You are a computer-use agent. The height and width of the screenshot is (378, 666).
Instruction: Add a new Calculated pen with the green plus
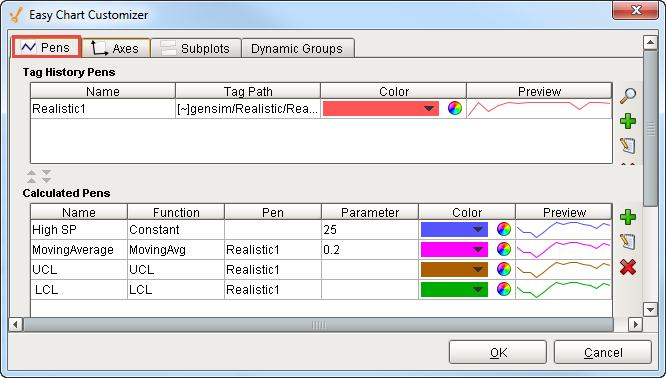coord(628,217)
